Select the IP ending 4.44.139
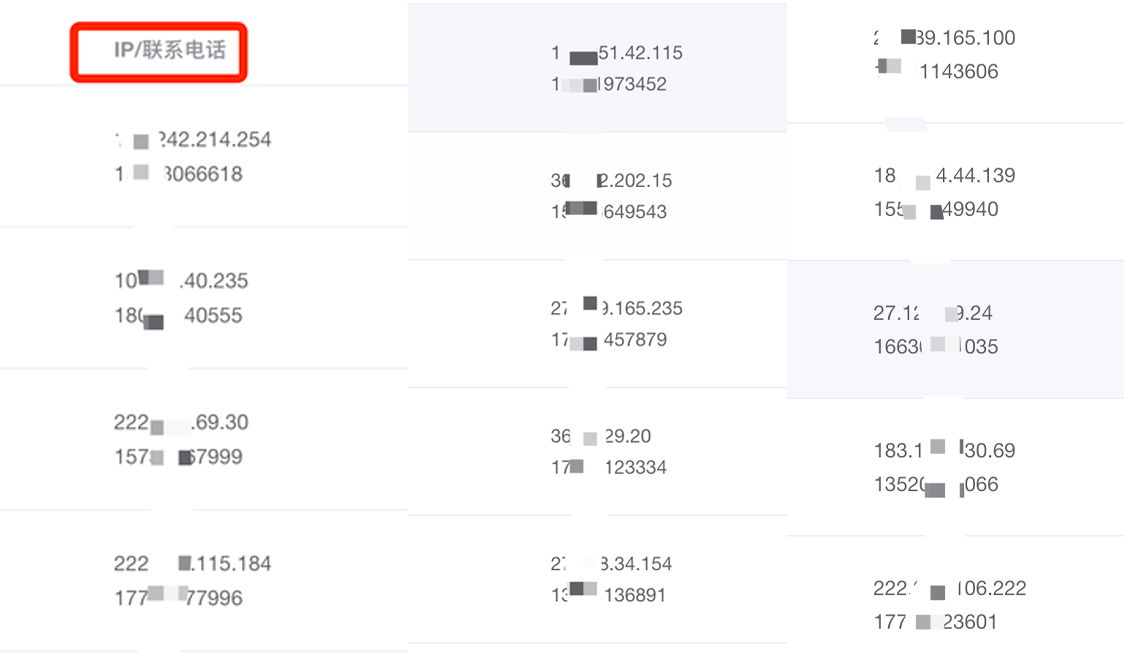1124x657 pixels. coord(944,176)
